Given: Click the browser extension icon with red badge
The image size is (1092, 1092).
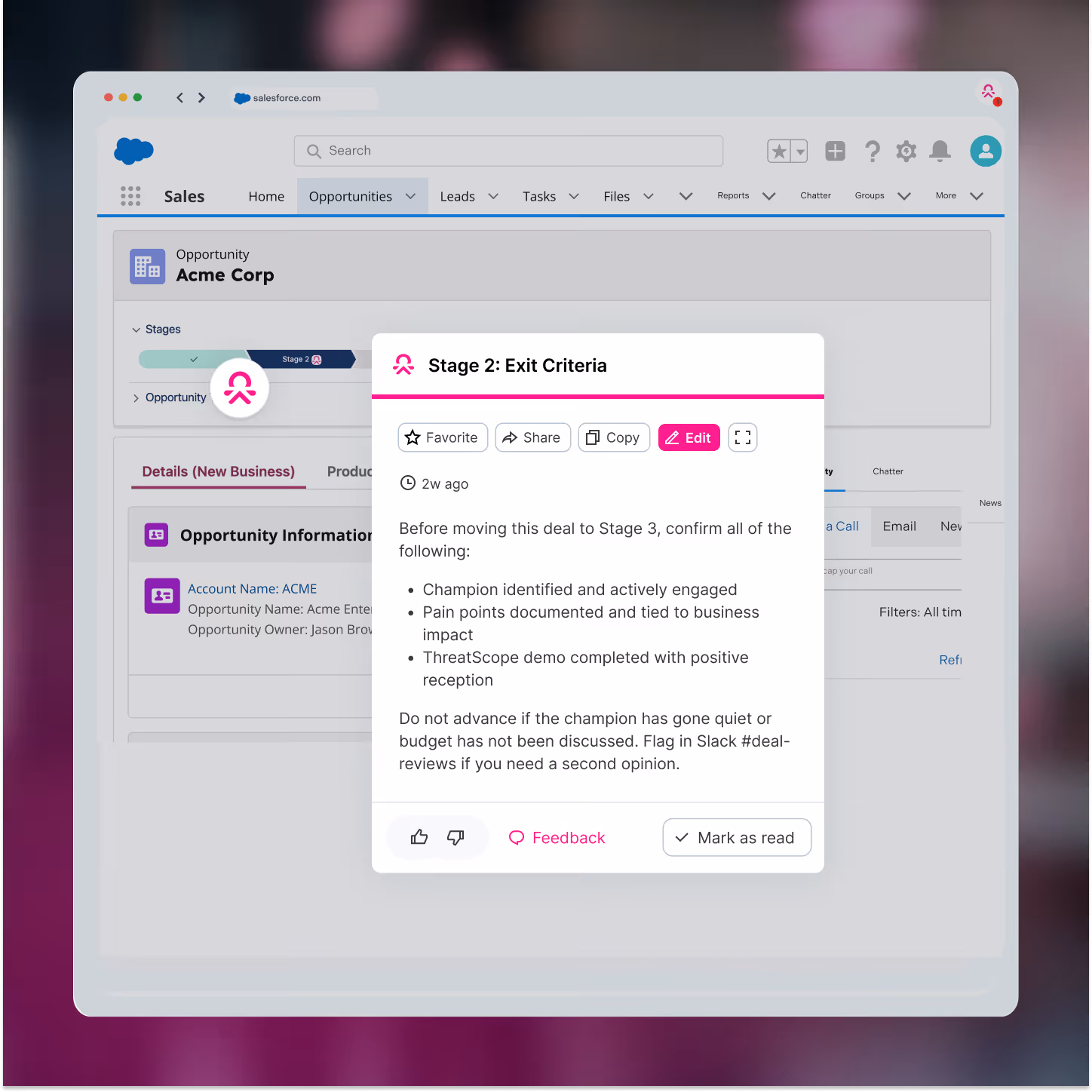Looking at the screenshot, I should [989, 94].
